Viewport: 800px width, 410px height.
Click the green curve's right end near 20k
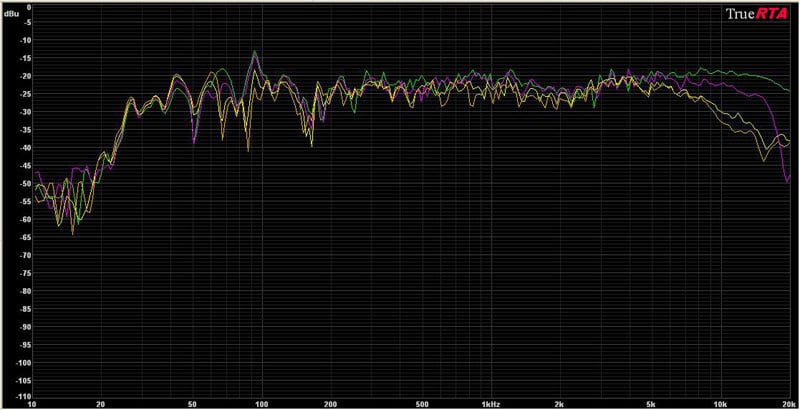787,90
